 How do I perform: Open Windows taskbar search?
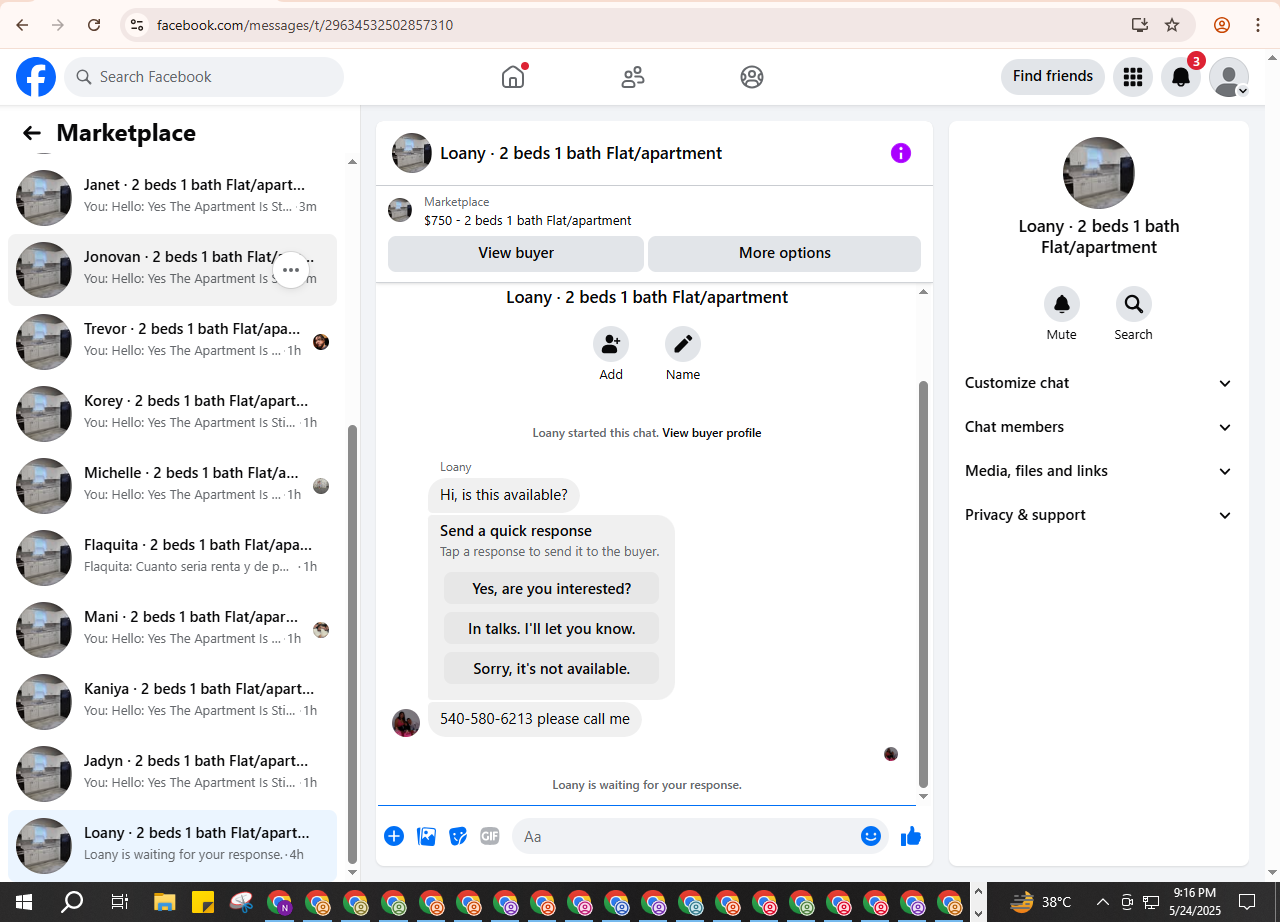[x=72, y=901]
